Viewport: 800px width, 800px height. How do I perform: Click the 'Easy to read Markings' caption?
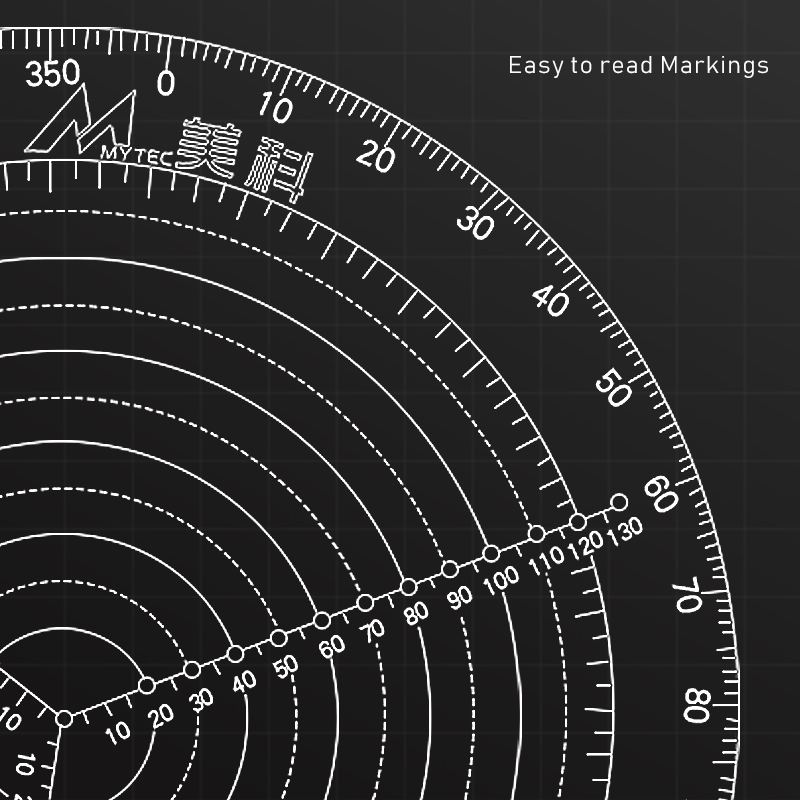tap(638, 66)
